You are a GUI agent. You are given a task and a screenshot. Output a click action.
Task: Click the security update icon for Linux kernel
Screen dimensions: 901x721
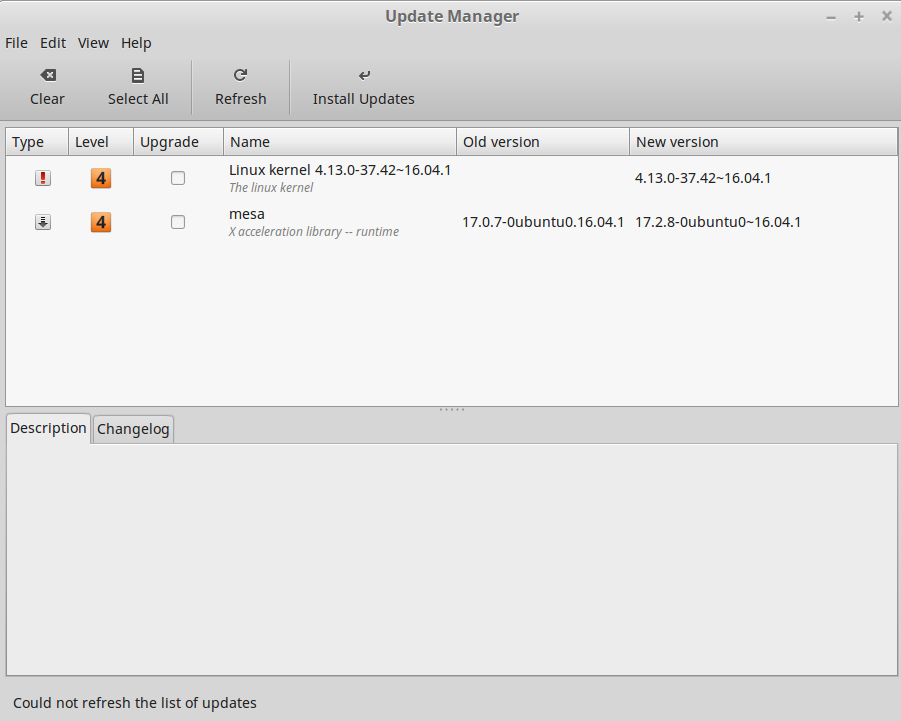pyautogui.click(x=43, y=178)
